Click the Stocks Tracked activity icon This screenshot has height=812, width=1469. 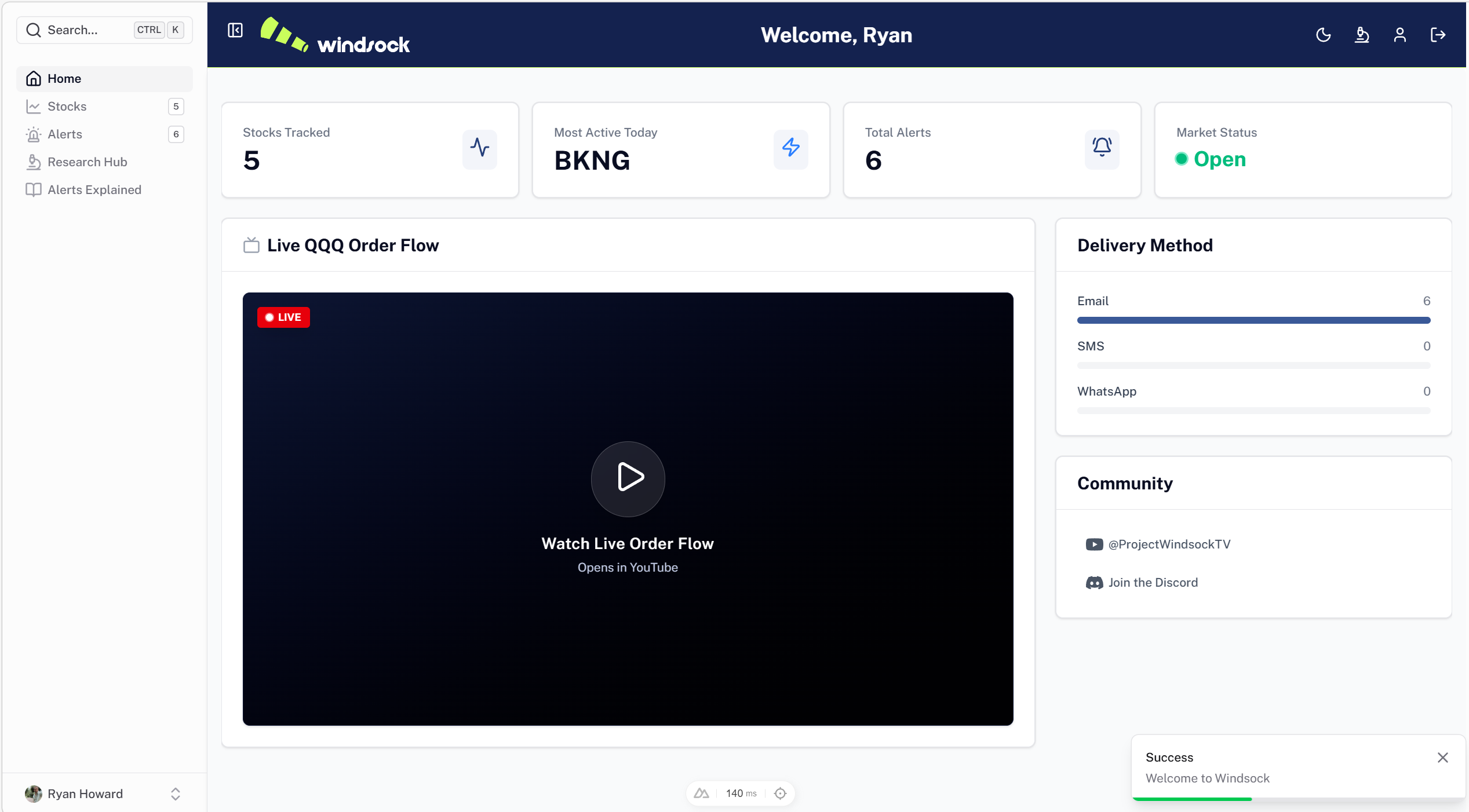480,148
